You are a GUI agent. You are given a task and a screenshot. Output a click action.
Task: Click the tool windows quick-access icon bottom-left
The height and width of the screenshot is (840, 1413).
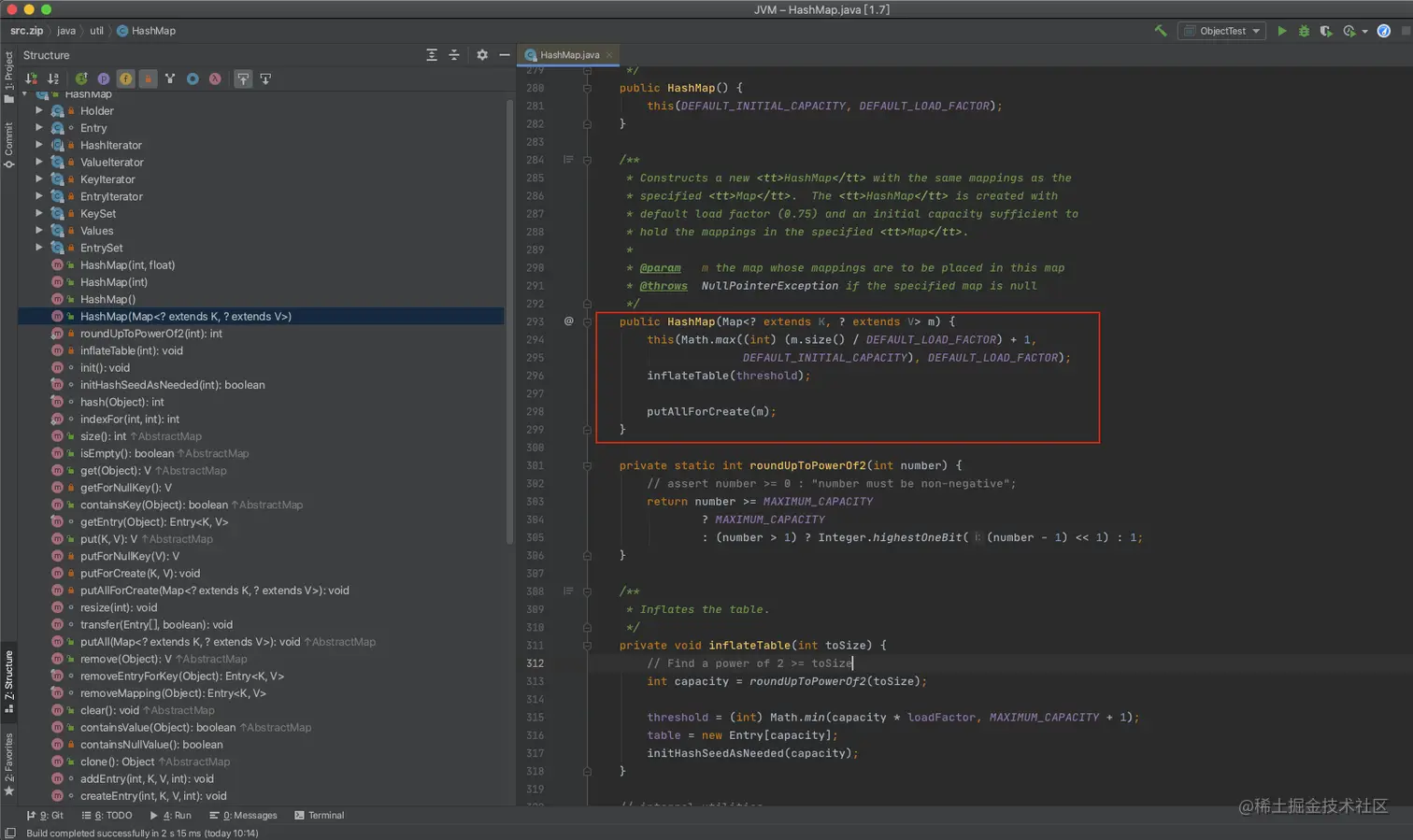coord(10,833)
